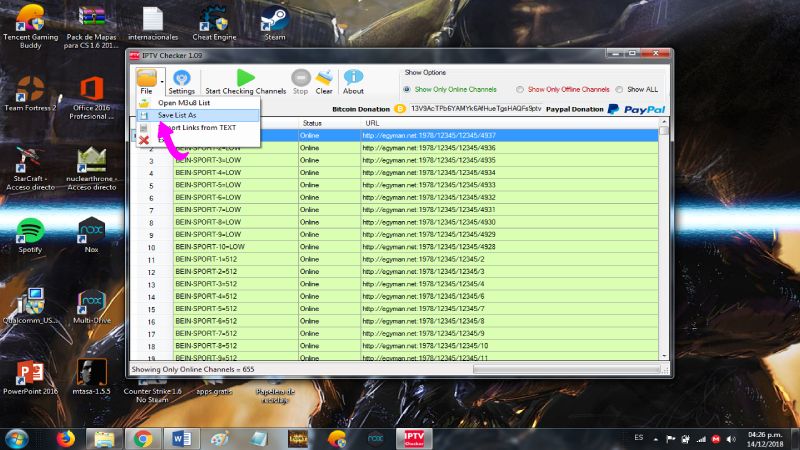Screen dimensions: 800x450
Task: Open Qualcomm_US desktop icon
Action: click(x=31, y=306)
